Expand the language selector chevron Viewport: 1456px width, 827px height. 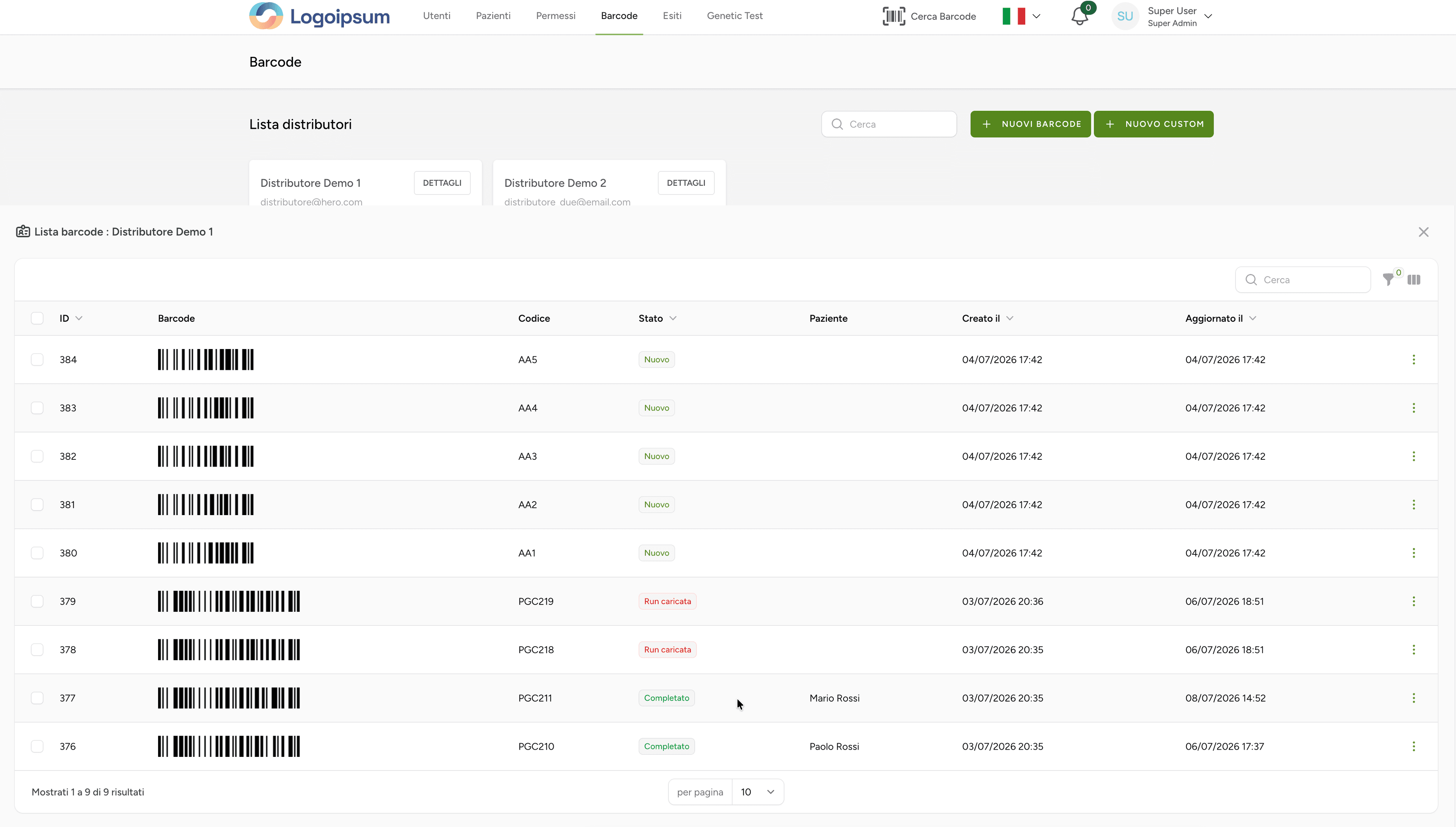1036,16
